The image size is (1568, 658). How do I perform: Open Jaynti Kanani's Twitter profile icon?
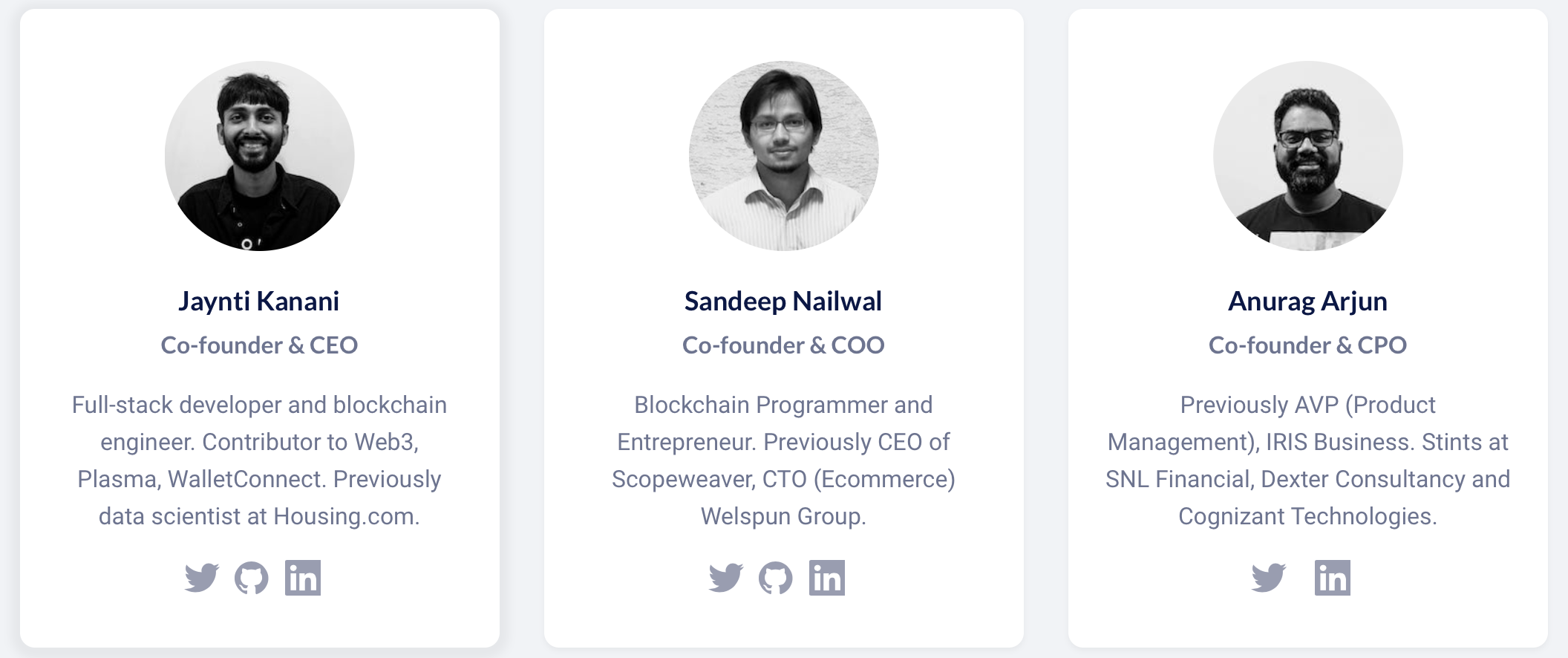click(x=202, y=578)
